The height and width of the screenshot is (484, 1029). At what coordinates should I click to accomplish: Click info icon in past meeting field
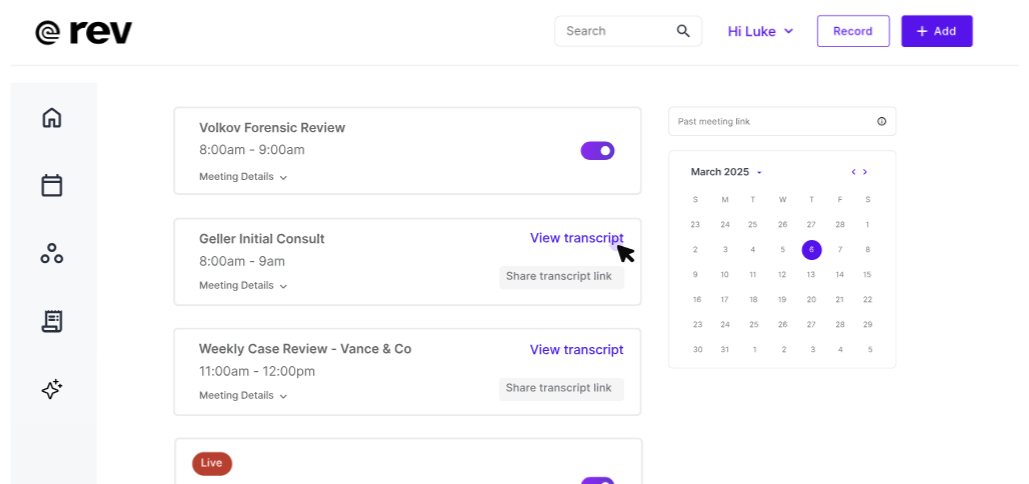[x=881, y=122]
